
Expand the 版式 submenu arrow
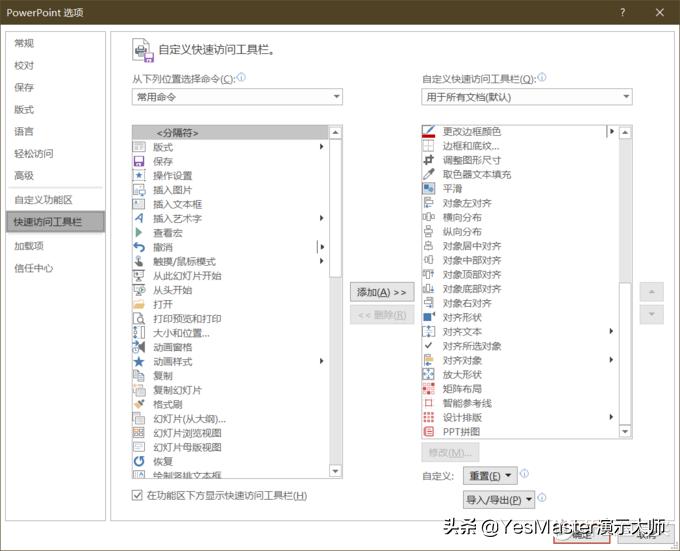pos(321,147)
